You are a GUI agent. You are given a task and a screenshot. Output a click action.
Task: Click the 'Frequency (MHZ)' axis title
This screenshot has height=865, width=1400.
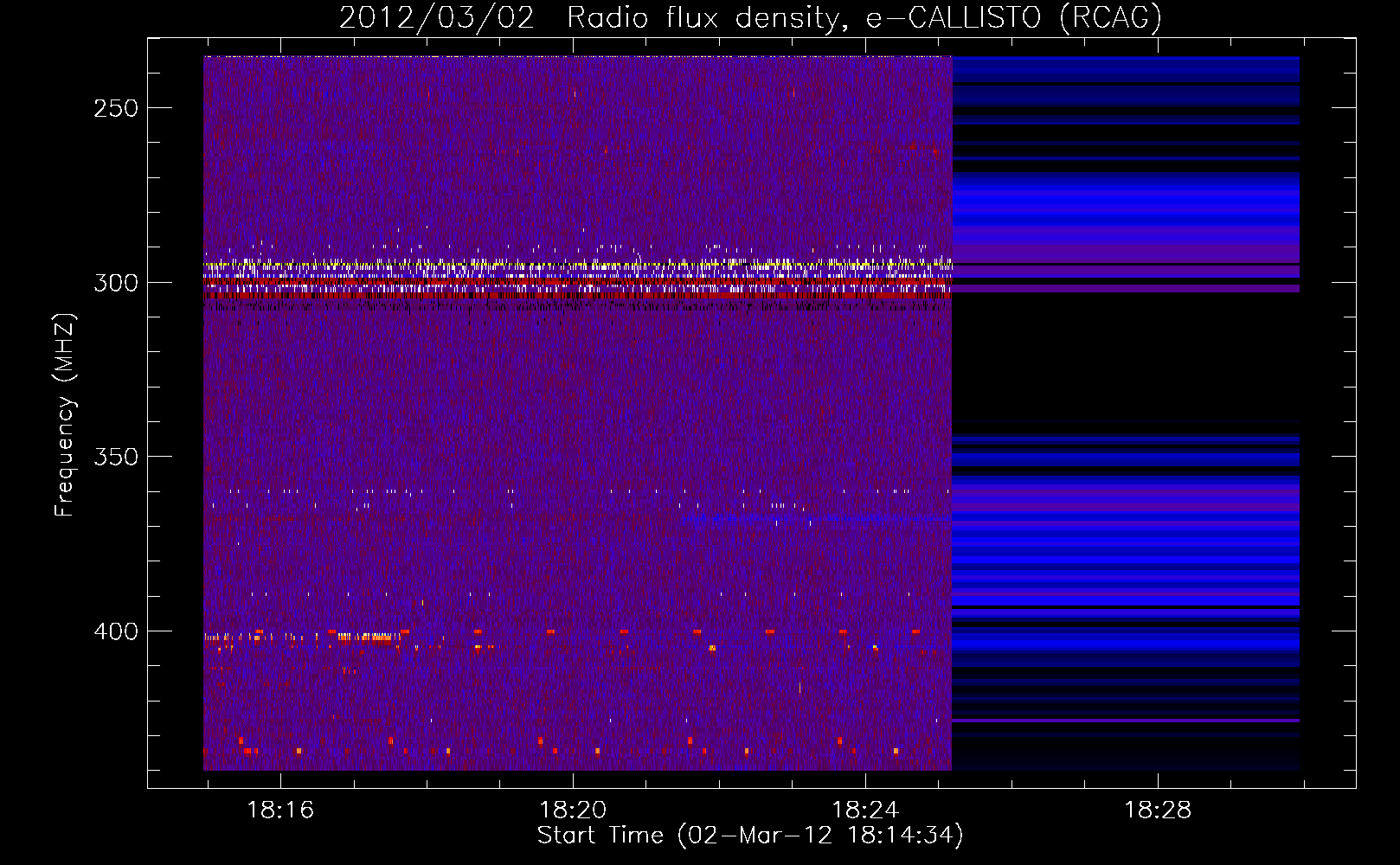[65, 415]
